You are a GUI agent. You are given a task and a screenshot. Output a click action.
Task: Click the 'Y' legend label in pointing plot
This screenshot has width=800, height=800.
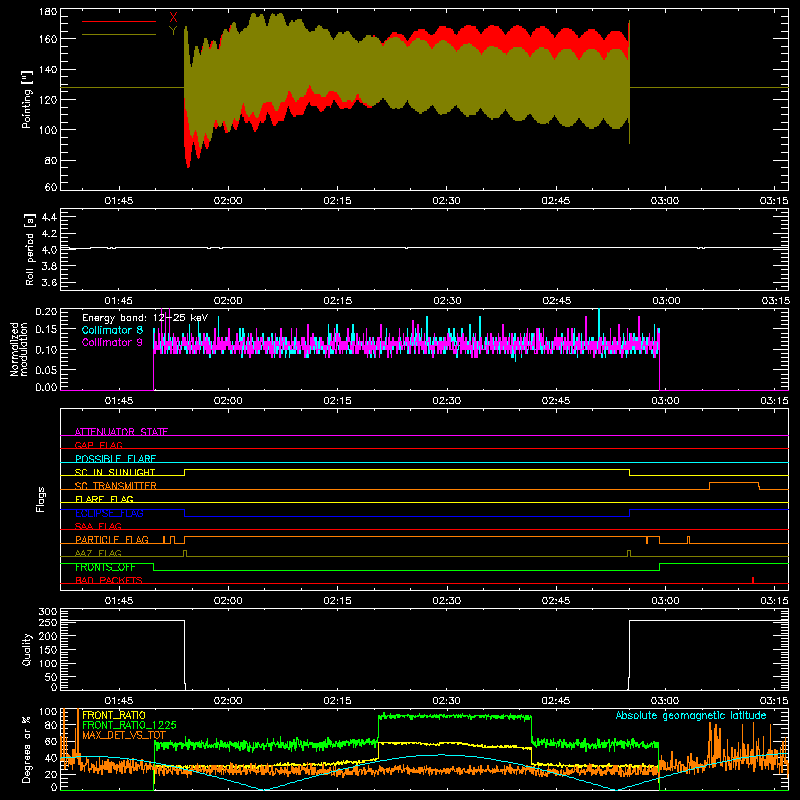coord(173,31)
